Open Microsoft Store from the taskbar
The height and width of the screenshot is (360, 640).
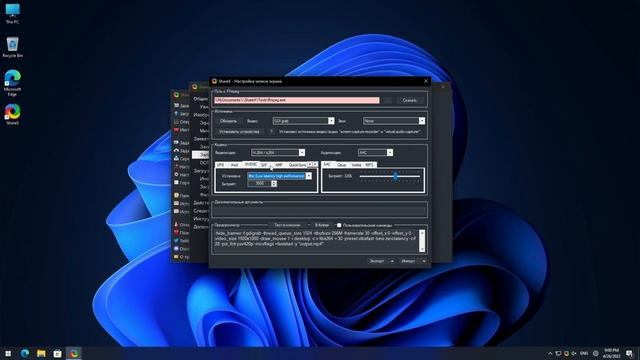click(58, 353)
